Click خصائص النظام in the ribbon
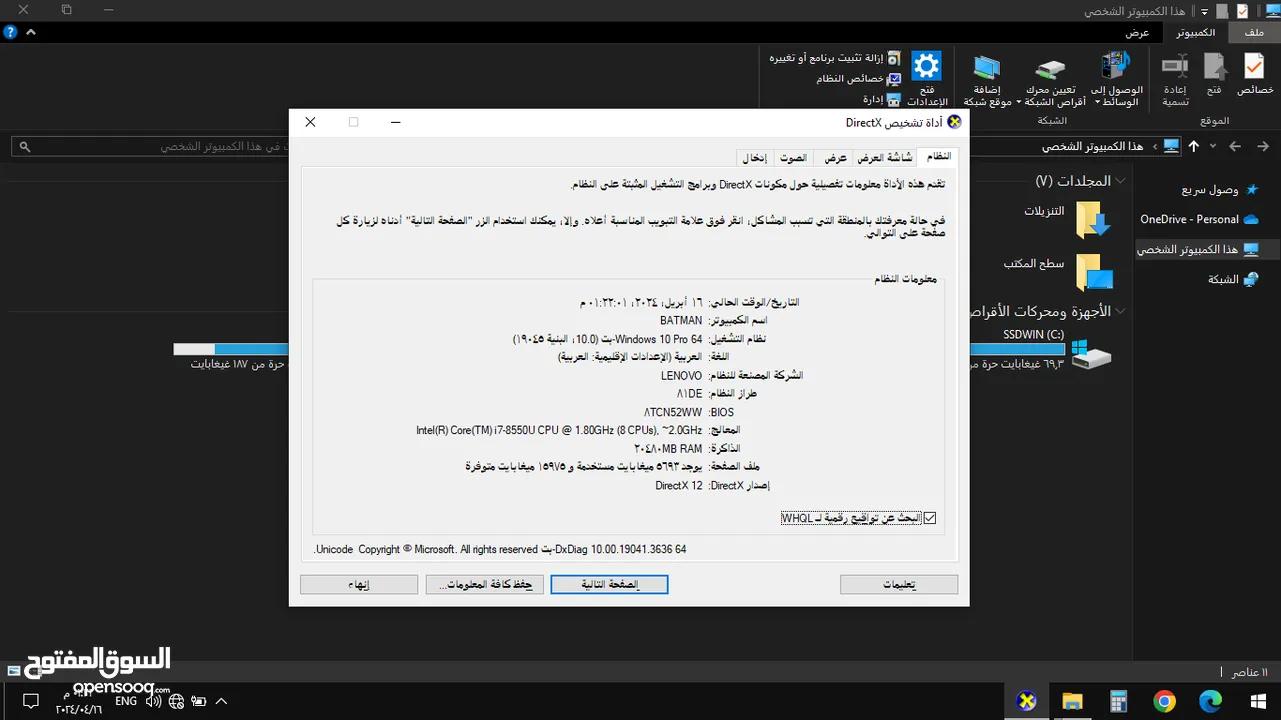The image size is (1281, 720). tap(859, 78)
